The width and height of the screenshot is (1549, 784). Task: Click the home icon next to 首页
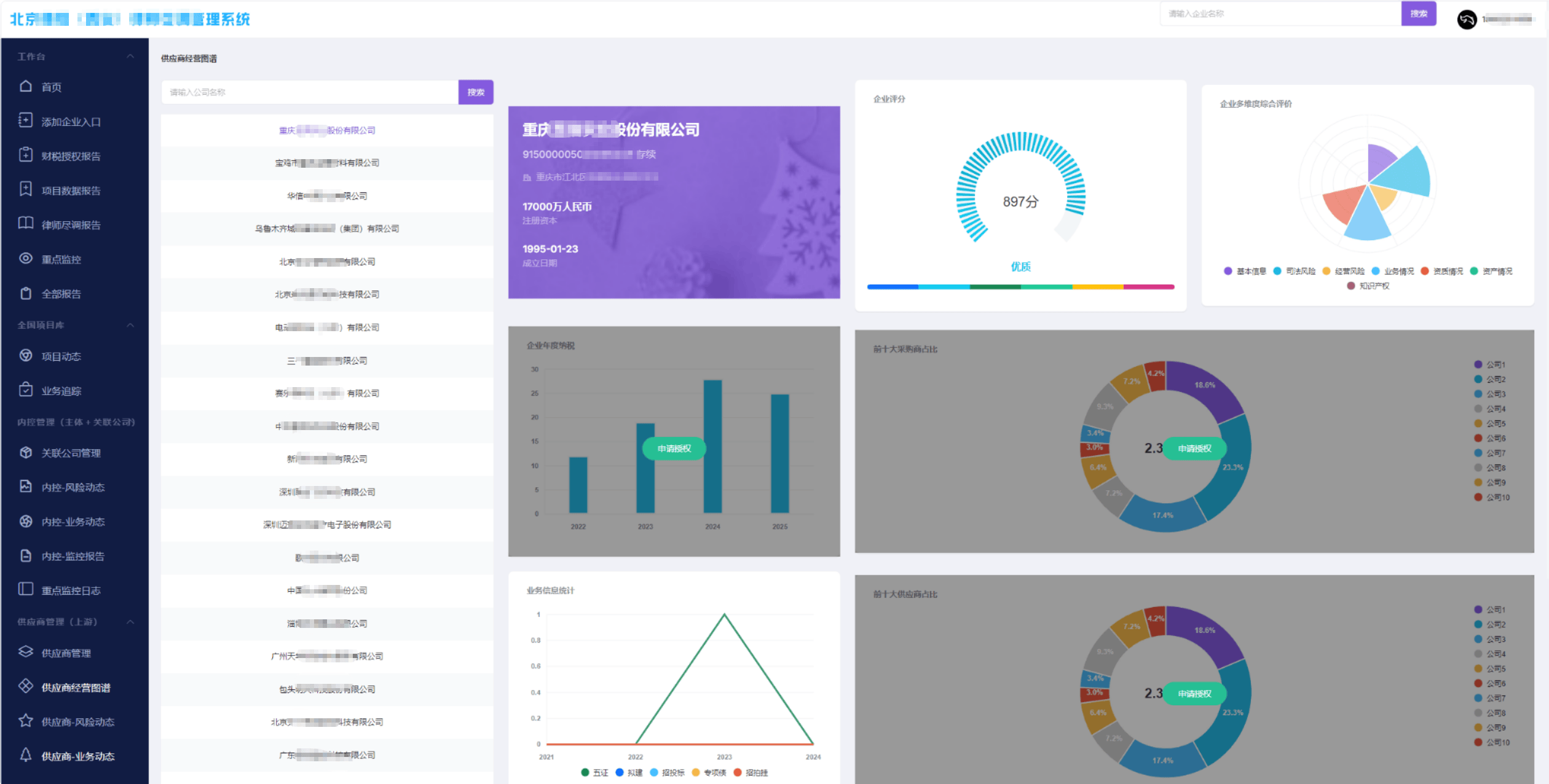pyautogui.click(x=25, y=86)
